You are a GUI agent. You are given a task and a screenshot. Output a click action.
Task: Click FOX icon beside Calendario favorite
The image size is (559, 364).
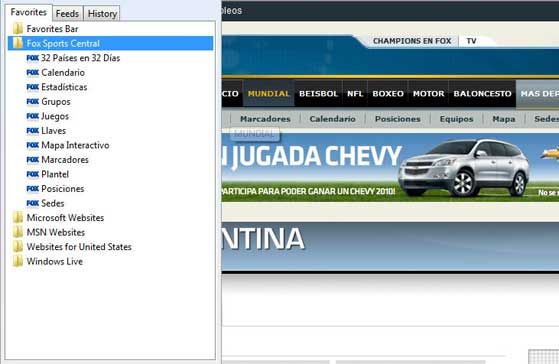click(x=32, y=73)
